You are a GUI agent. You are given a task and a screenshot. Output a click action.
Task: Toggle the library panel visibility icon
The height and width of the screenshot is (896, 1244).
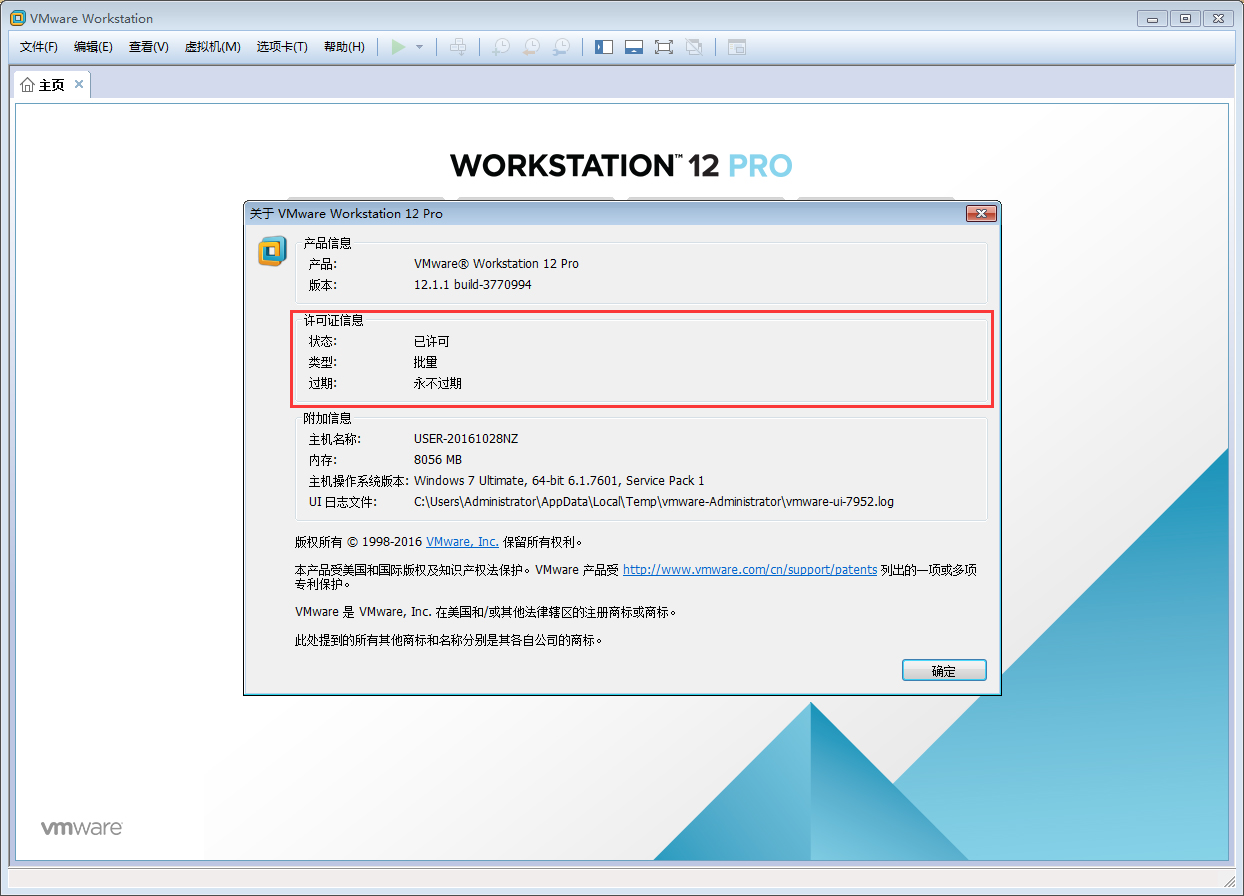pos(604,46)
